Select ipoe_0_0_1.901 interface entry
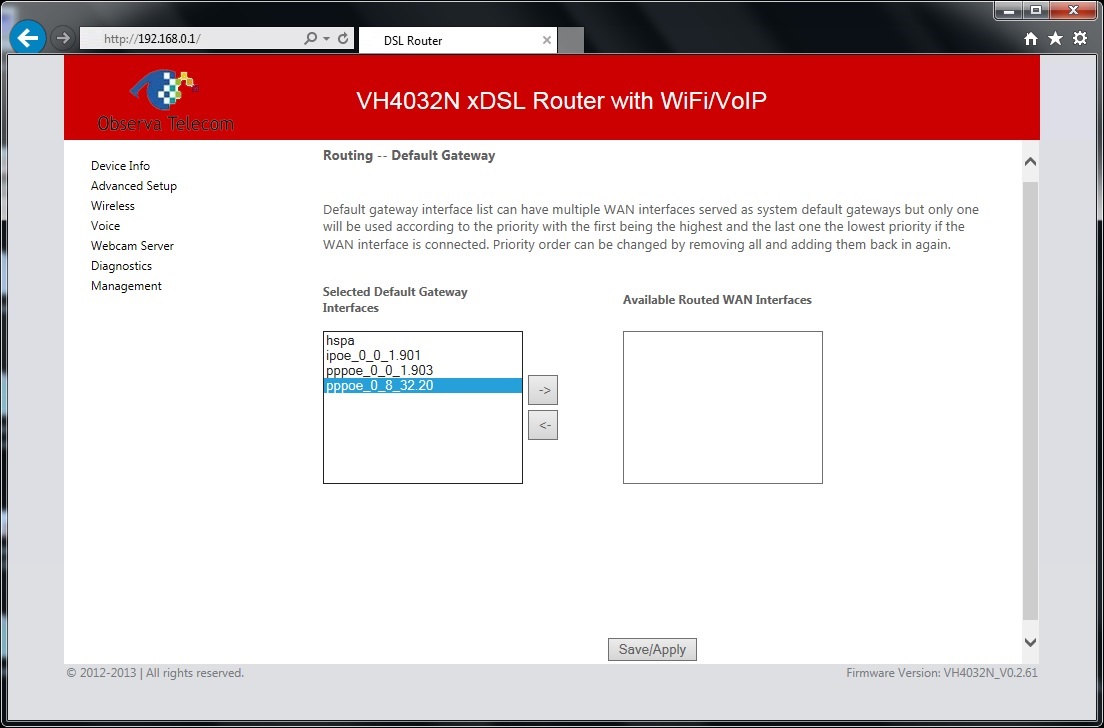This screenshot has width=1104, height=728. (x=422, y=356)
